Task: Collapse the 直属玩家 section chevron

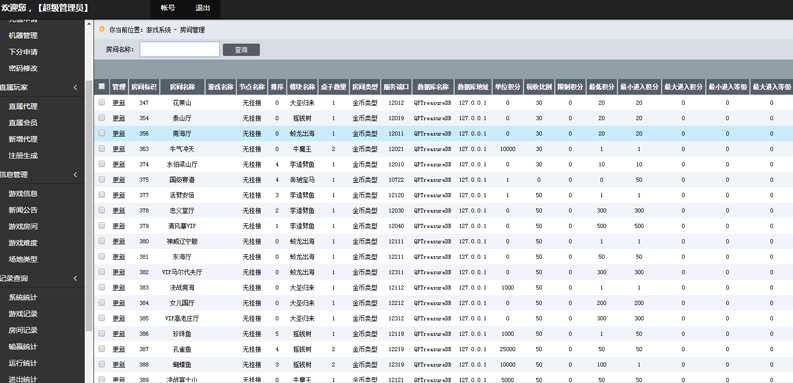Action: coord(75,87)
